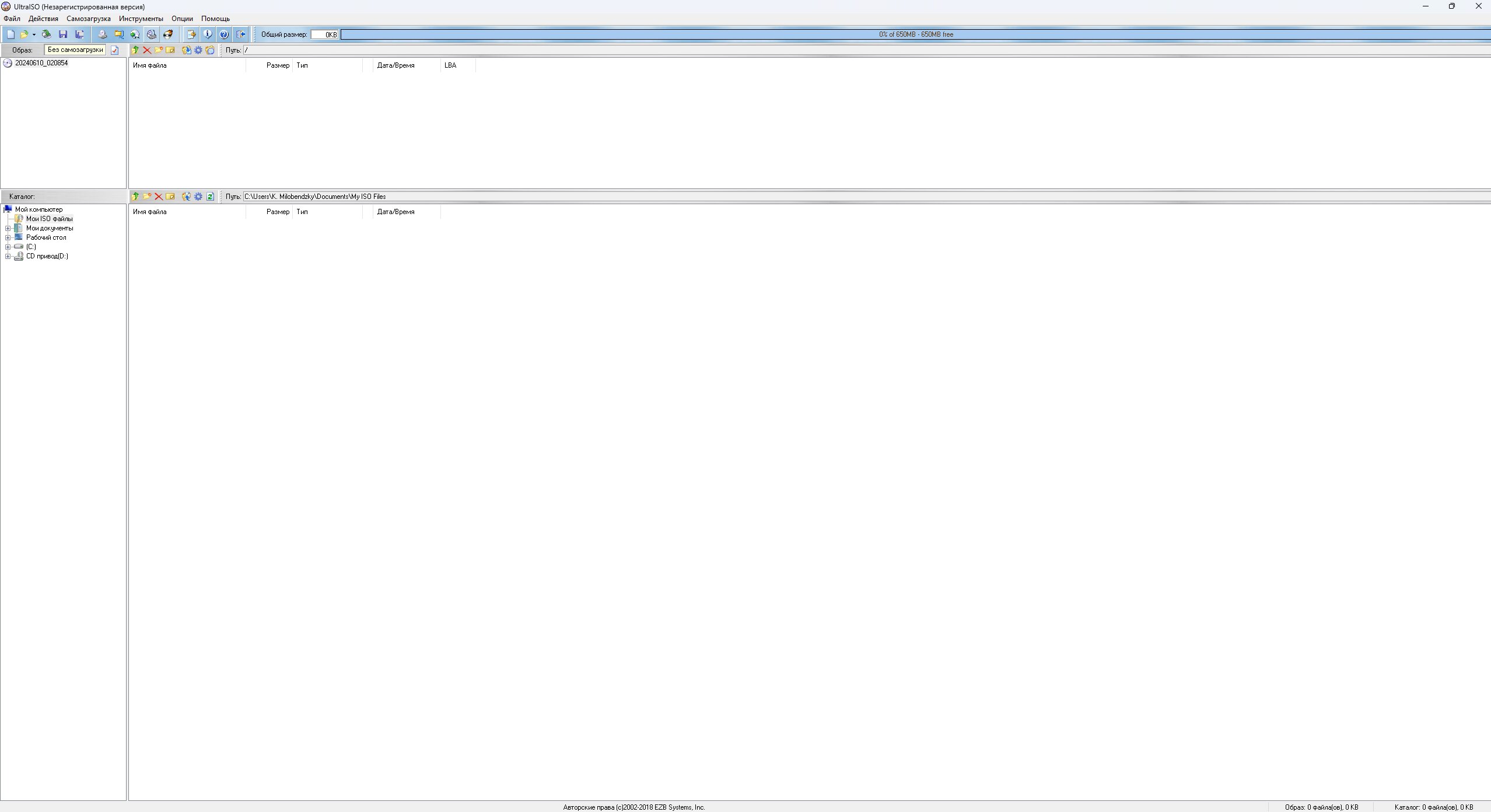Save the image with the floppy disk icon

[63, 34]
